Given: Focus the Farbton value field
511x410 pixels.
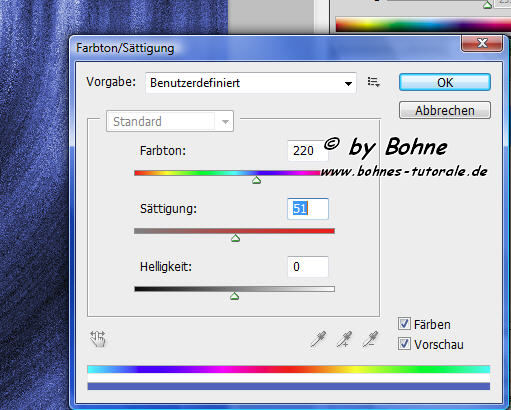Looking at the screenshot, I should coord(307,151).
